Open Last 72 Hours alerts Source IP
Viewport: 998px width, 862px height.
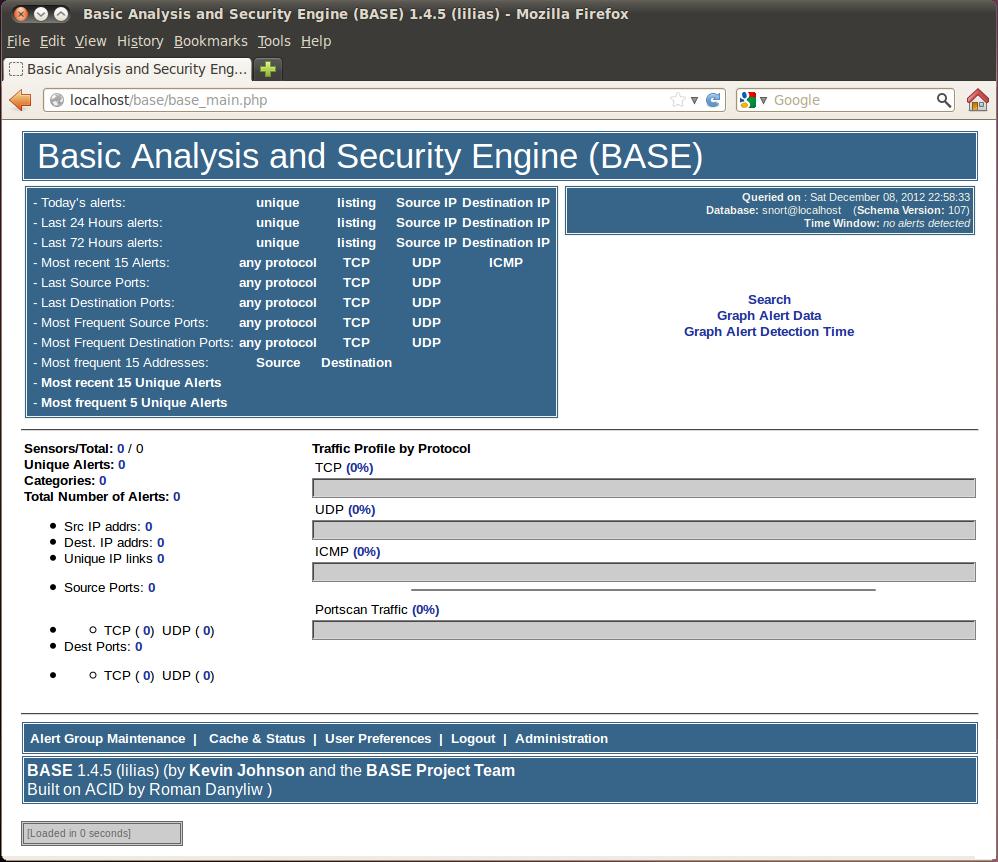[x=426, y=243]
